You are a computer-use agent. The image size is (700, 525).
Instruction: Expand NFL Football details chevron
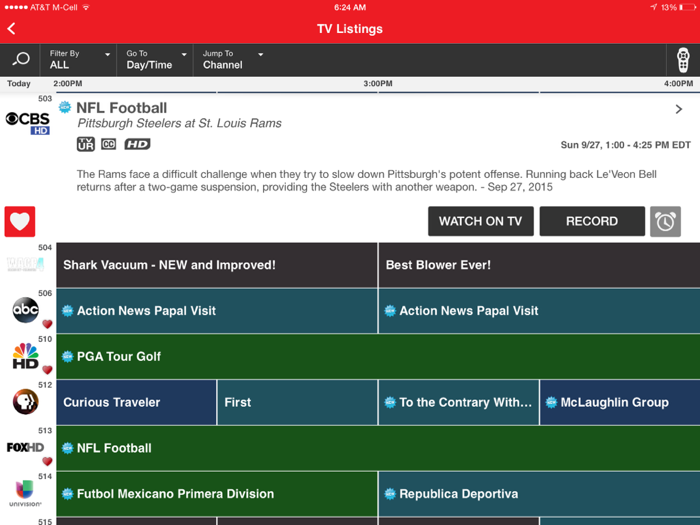(679, 109)
